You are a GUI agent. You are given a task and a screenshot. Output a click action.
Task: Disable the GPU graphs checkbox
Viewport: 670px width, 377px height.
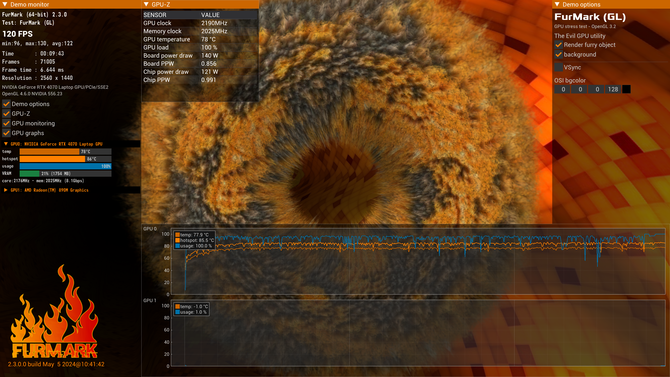[x=6, y=133]
